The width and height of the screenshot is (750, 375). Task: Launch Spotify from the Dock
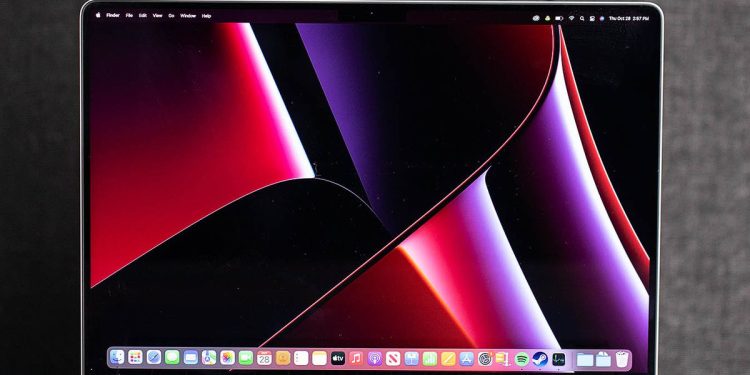point(522,358)
